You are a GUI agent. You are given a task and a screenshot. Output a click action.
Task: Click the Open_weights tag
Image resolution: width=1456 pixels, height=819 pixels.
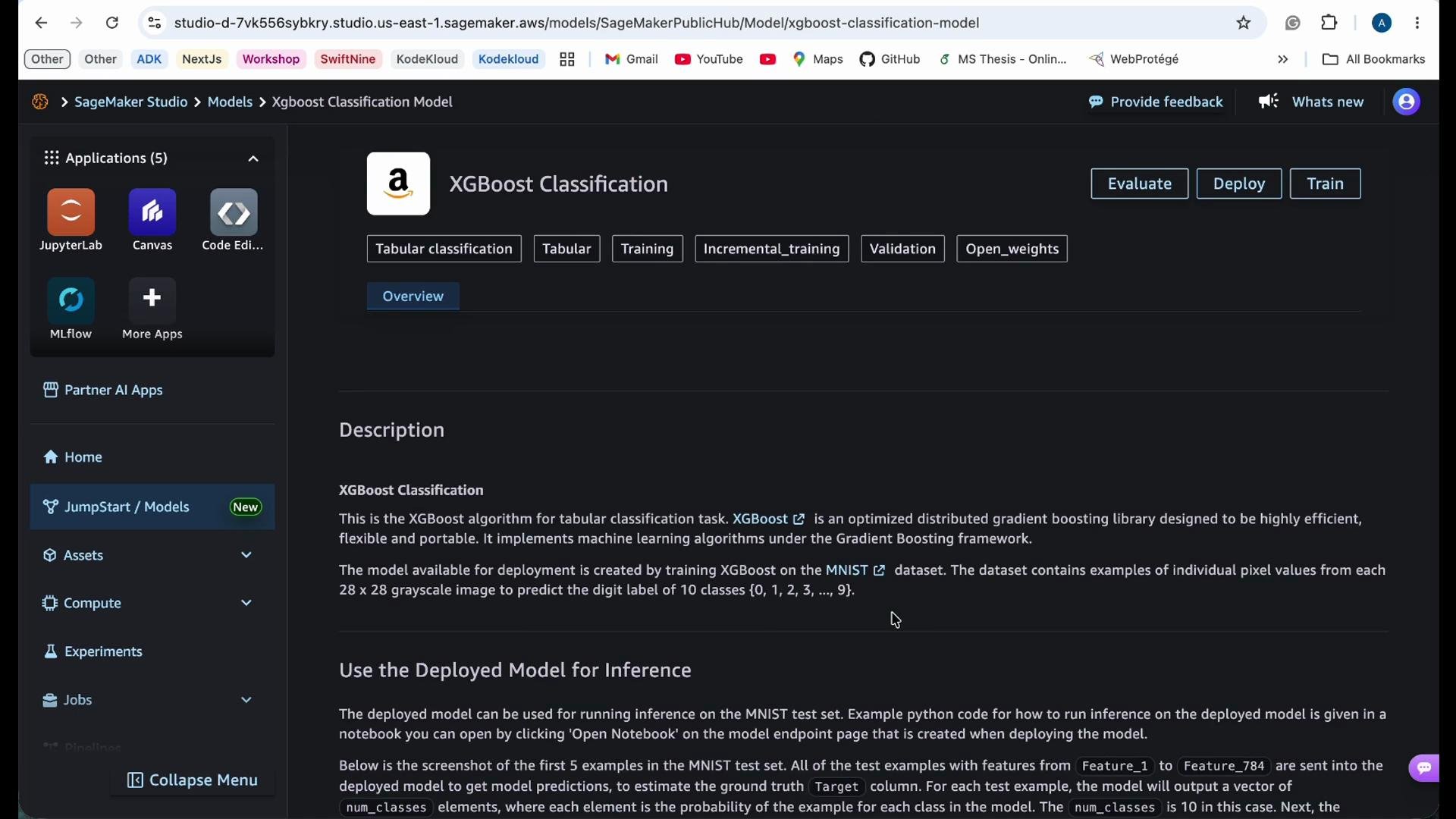click(1012, 249)
